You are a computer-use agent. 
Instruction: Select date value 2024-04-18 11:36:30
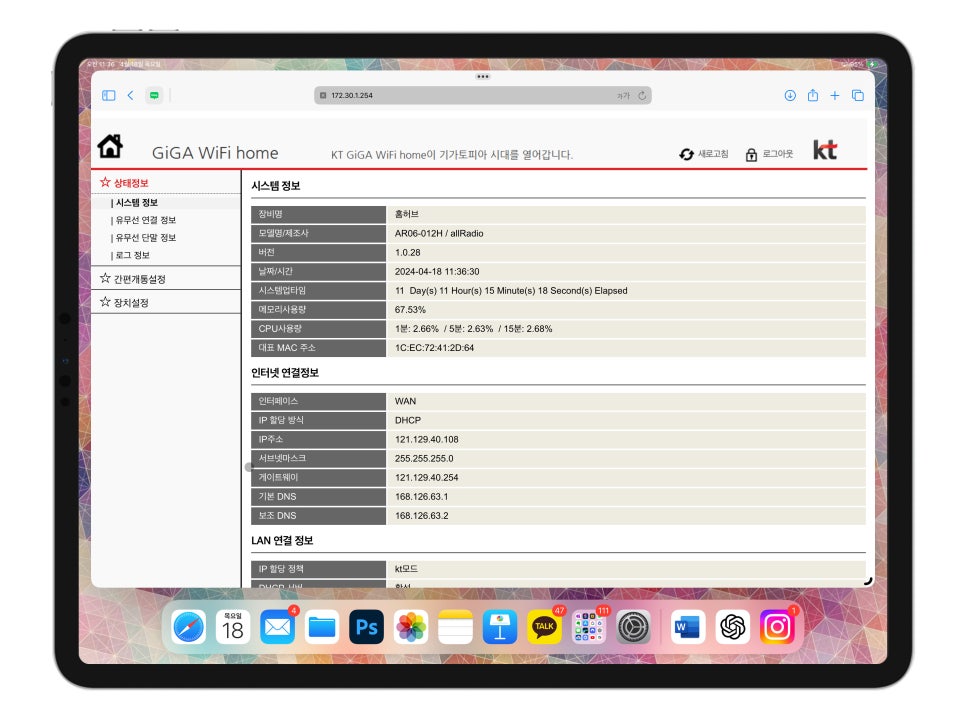point(437,272)
